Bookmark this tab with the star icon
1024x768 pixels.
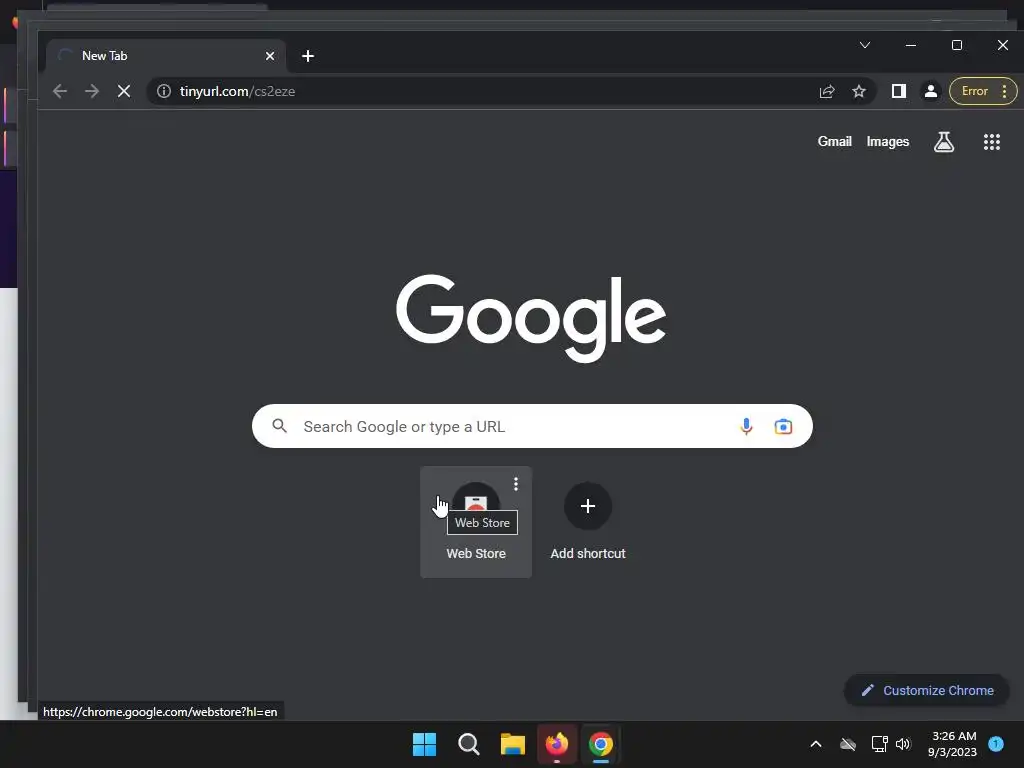pos(859,91)
